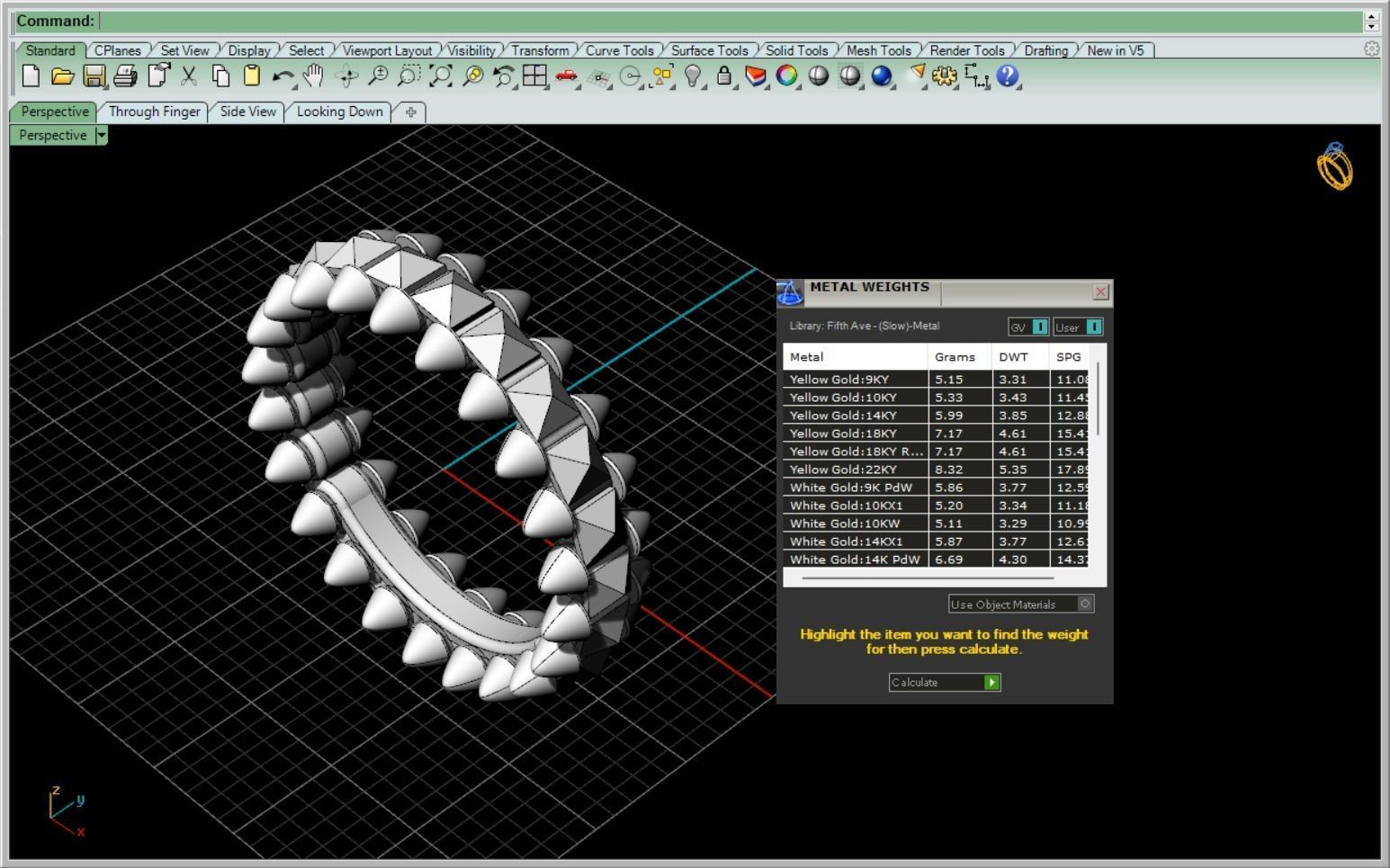Viewport: 1390px width, 868px height.
Task: Click the horizontal scrollbar below metal list
Action: point(927,577)
